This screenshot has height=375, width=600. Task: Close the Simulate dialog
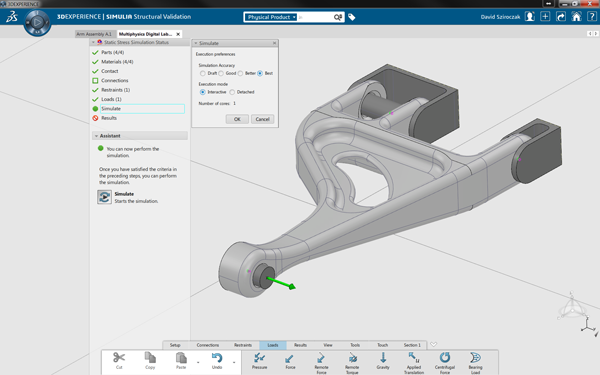pos(274,43)
